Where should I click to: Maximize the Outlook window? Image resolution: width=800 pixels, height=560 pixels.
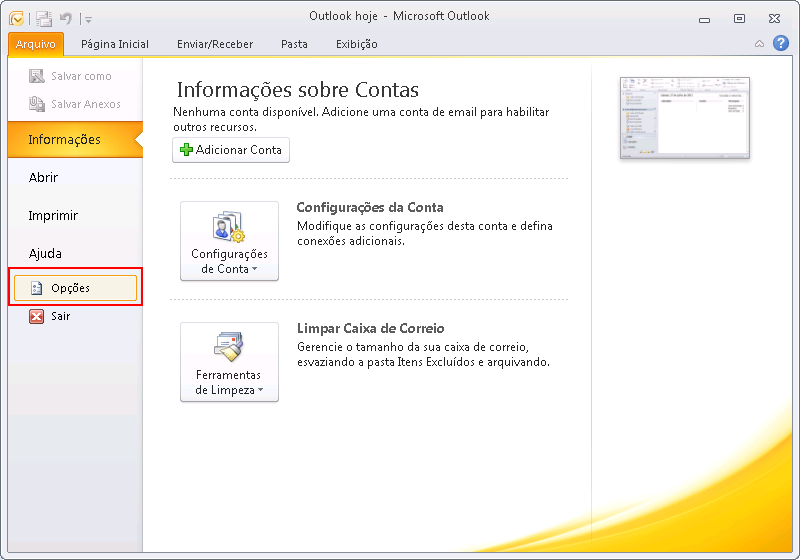739,19
